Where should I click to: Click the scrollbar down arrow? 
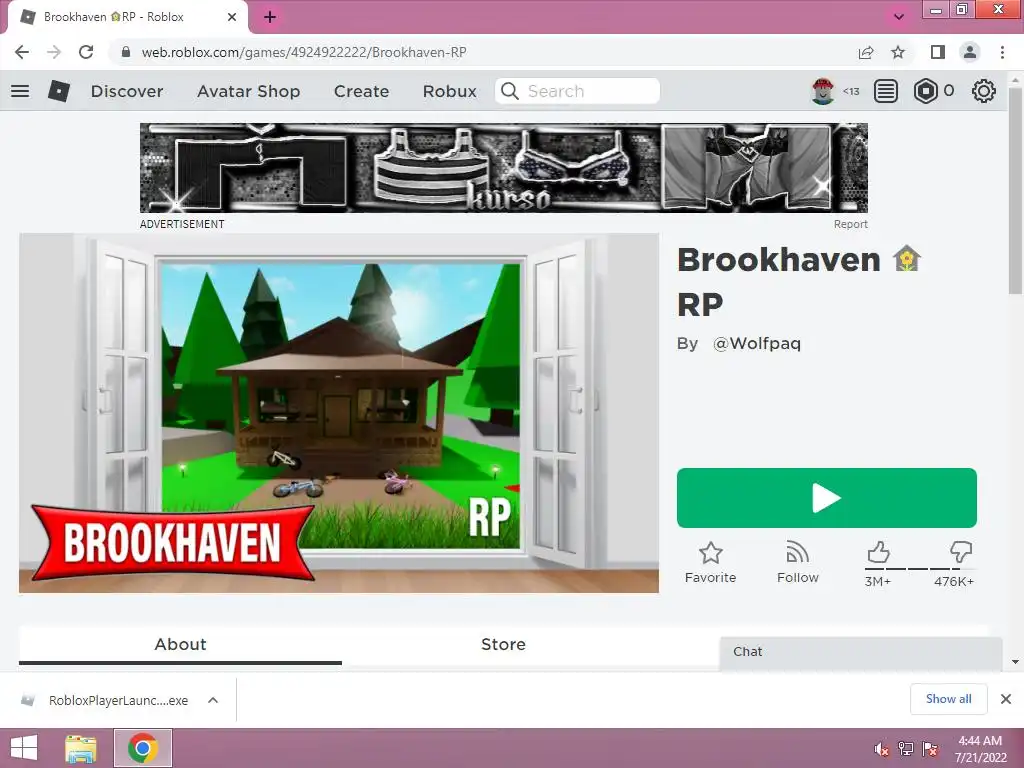[1015, 662]
